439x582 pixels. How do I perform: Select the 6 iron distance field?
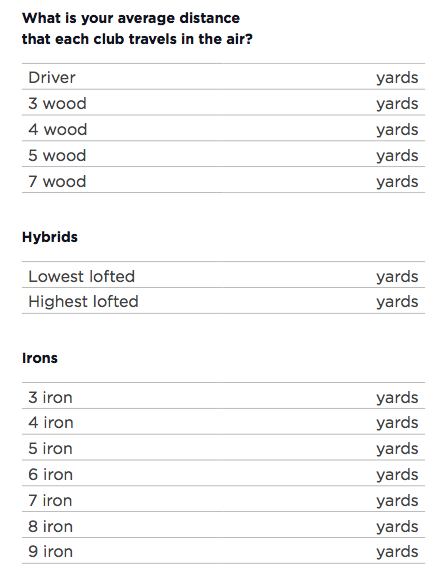coord(223,474)
